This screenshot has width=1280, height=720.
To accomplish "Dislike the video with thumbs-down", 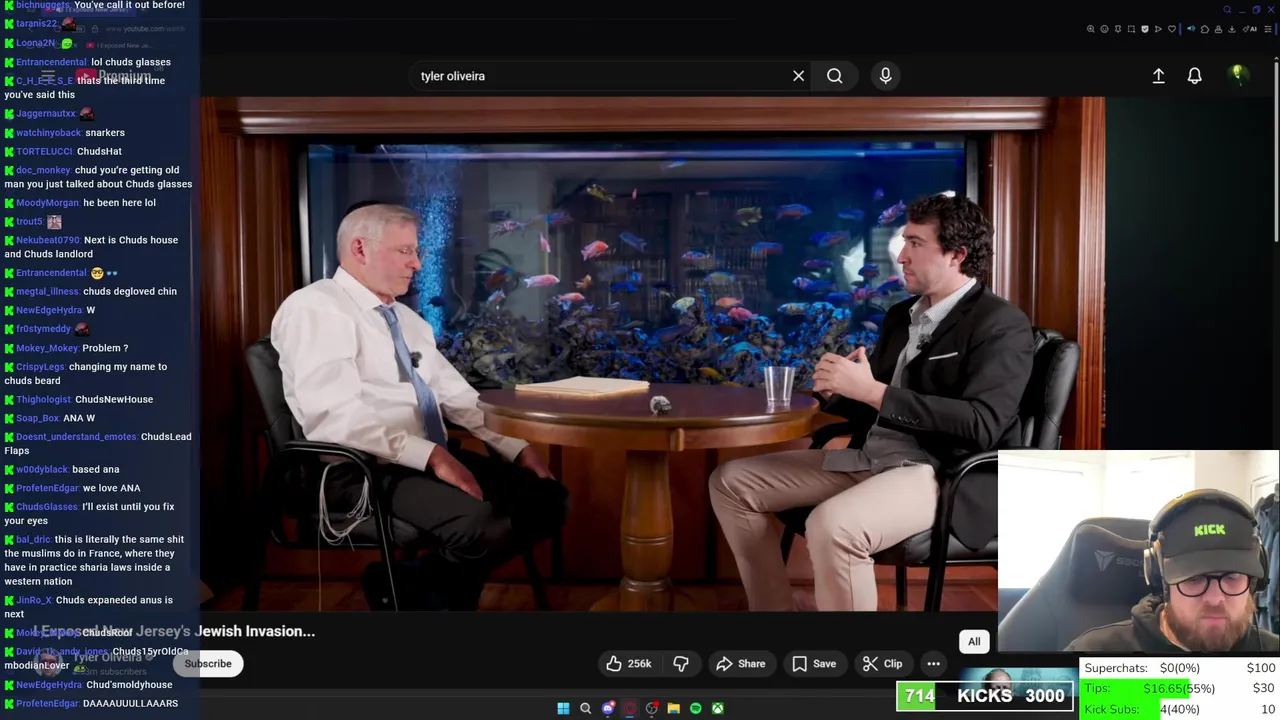I will pos(681,664).
